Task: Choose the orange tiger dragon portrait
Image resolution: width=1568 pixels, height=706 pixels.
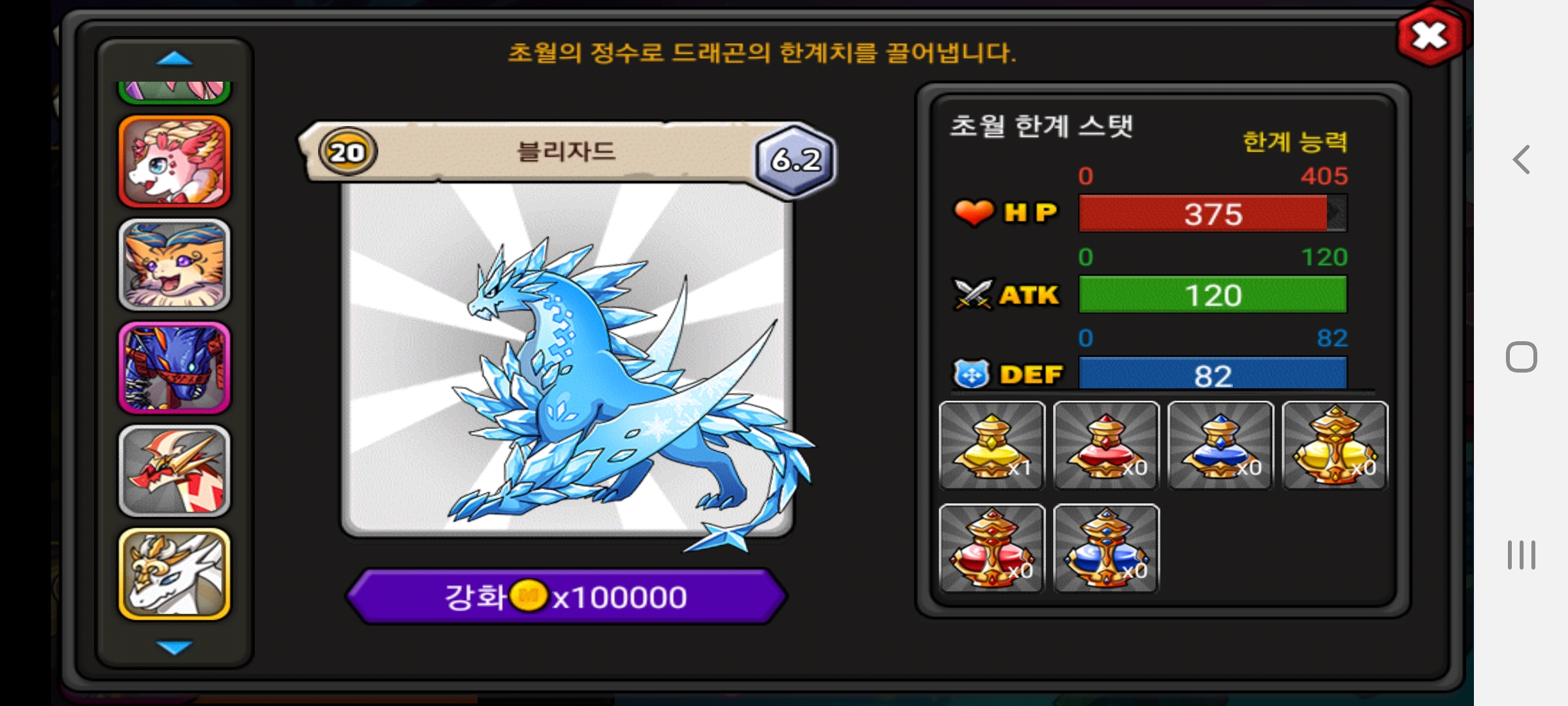Action: (x=174, y=265)
